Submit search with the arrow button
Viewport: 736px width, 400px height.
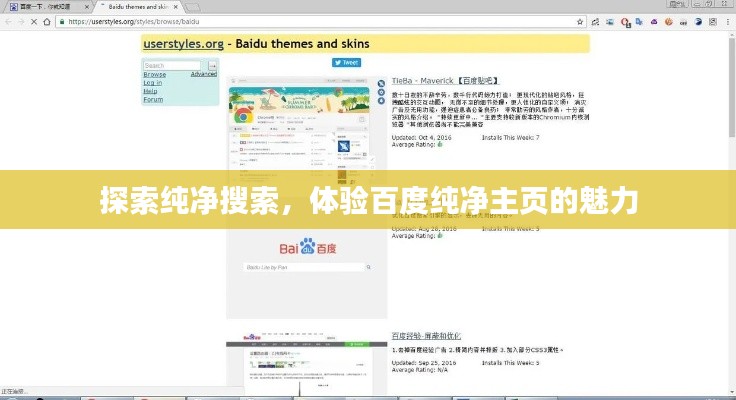click(x=212, y=65)
